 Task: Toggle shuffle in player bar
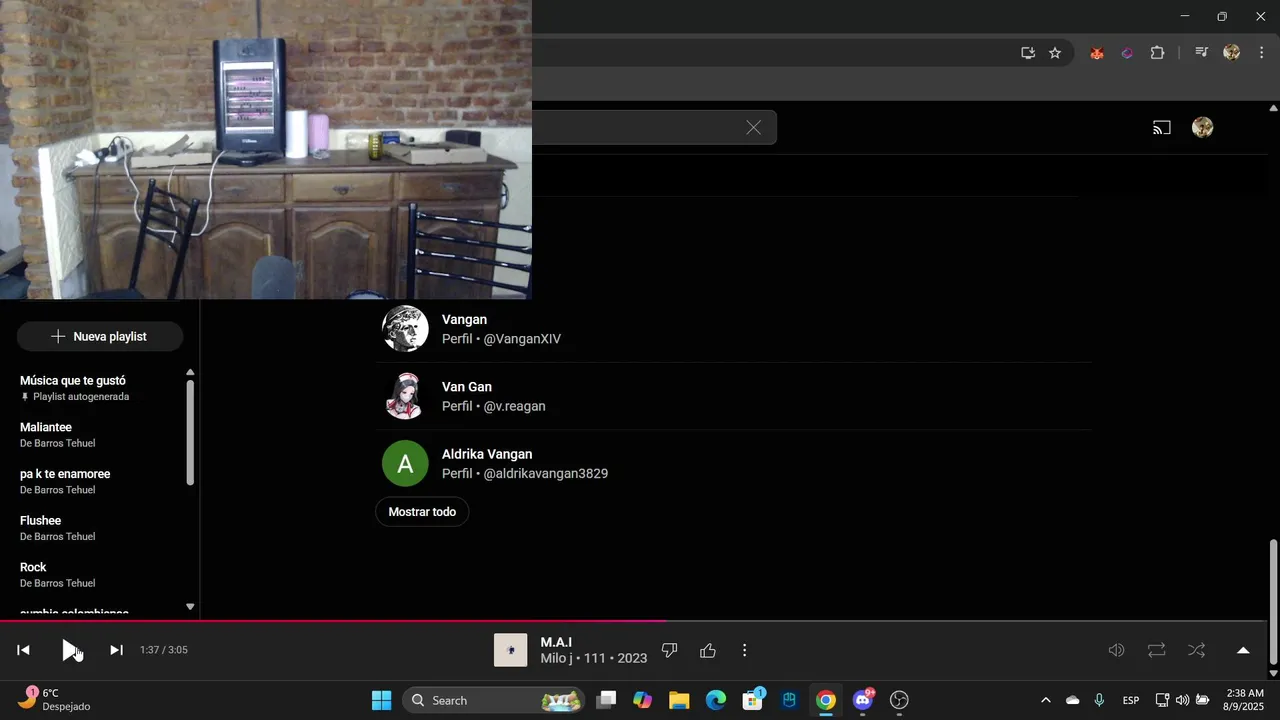click(1196, 650)
